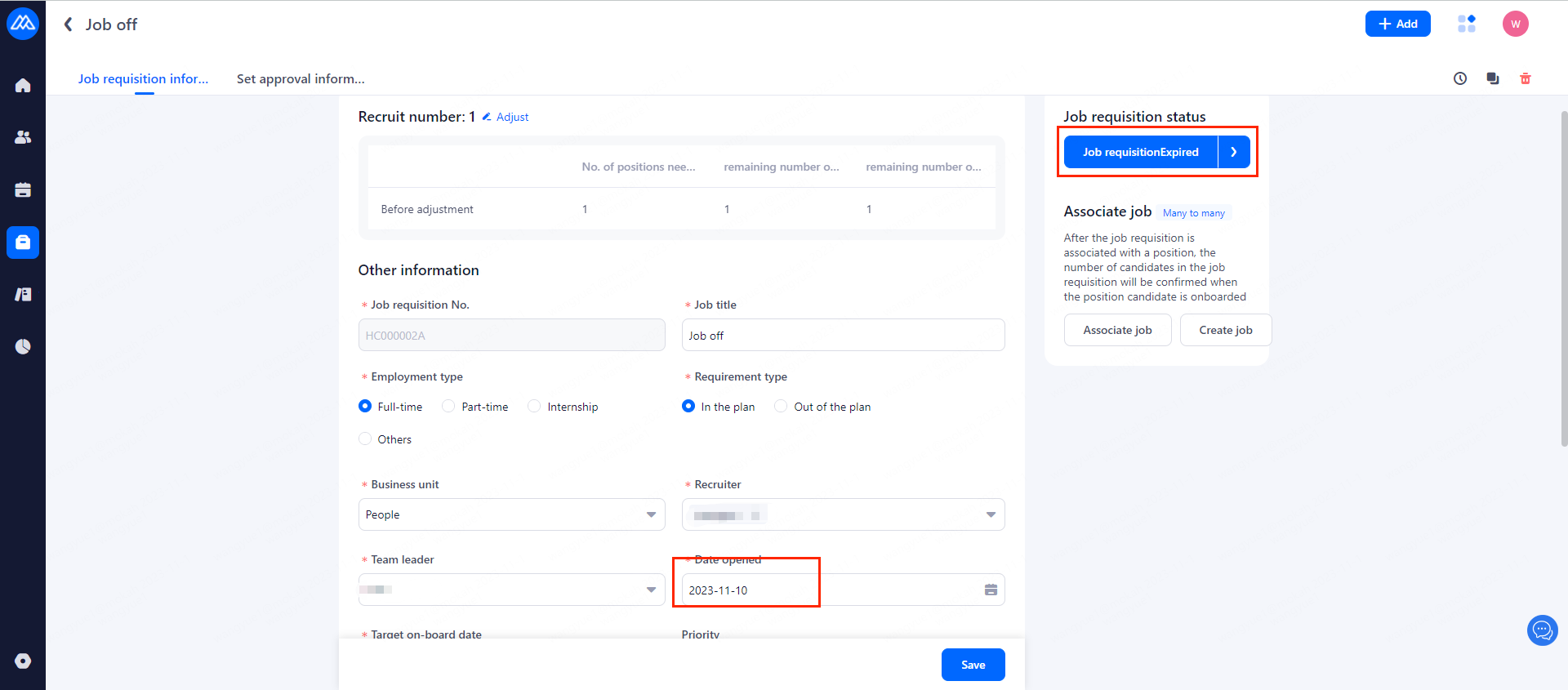Viewport: 1568px width, 690px height.
Task: Open the pie chart reports icon
Action: point(23,346)
